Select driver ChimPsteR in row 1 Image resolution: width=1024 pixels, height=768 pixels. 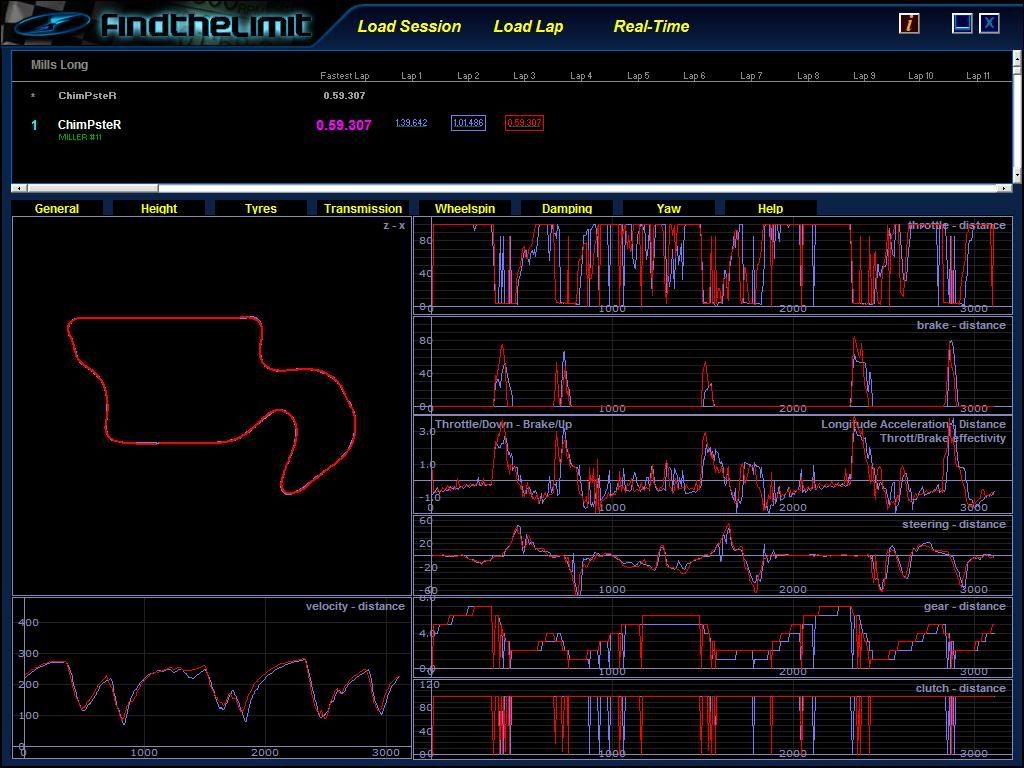pos(89,124)
